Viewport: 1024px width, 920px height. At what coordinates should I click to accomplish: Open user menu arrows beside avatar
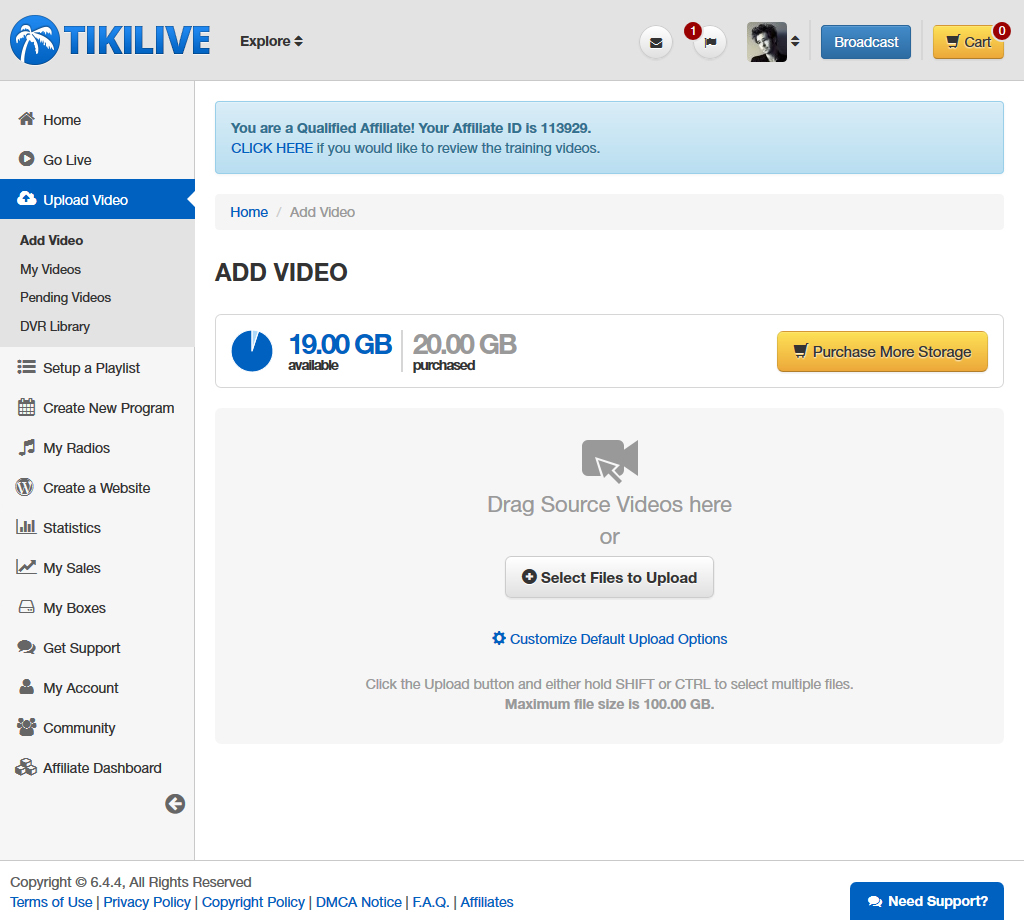[x=795, y=42]
